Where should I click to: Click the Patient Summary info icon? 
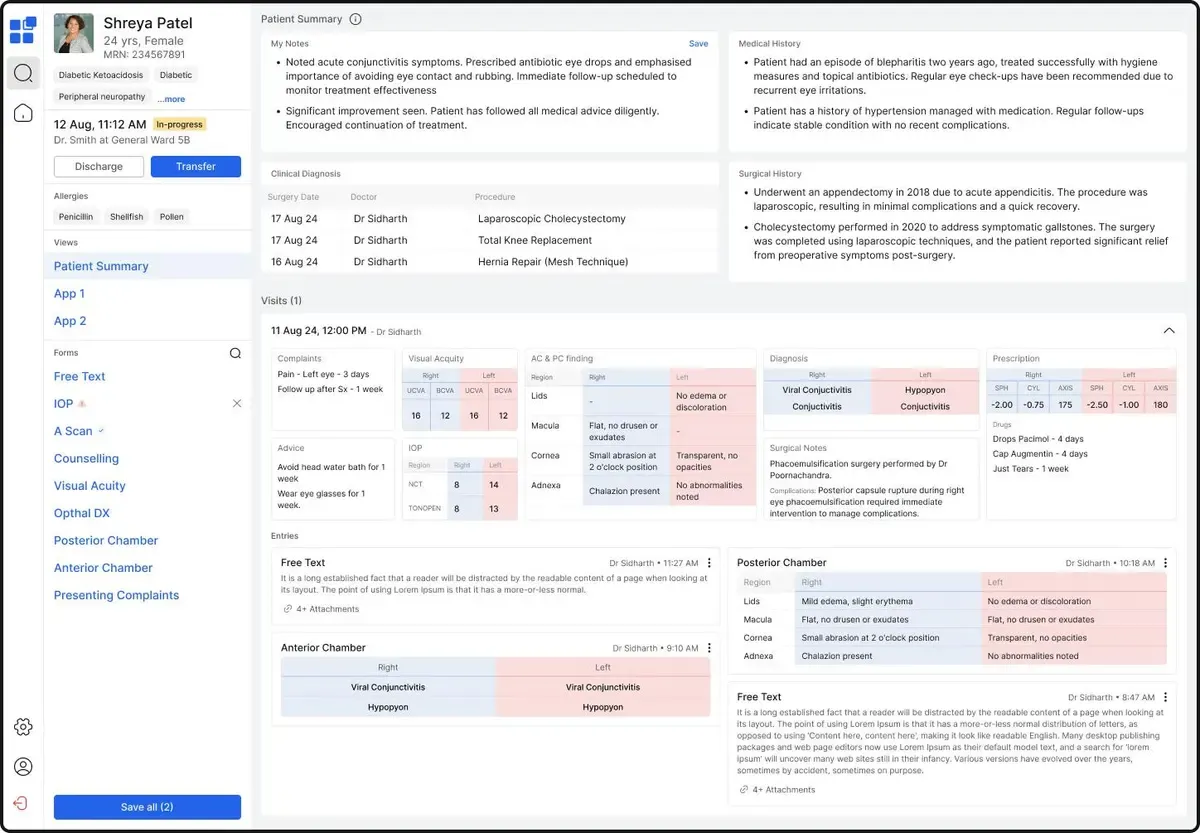click(356, 19)
